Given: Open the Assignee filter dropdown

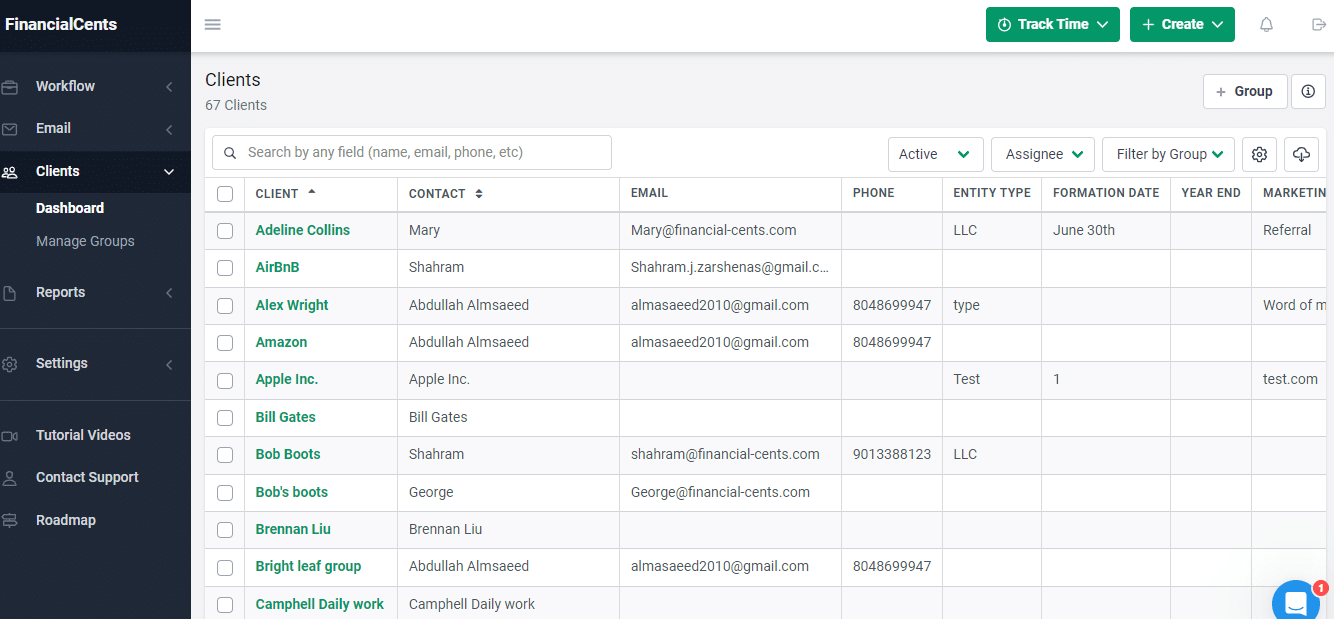Looking at the screenshot, I should [x=1043, y=154].
